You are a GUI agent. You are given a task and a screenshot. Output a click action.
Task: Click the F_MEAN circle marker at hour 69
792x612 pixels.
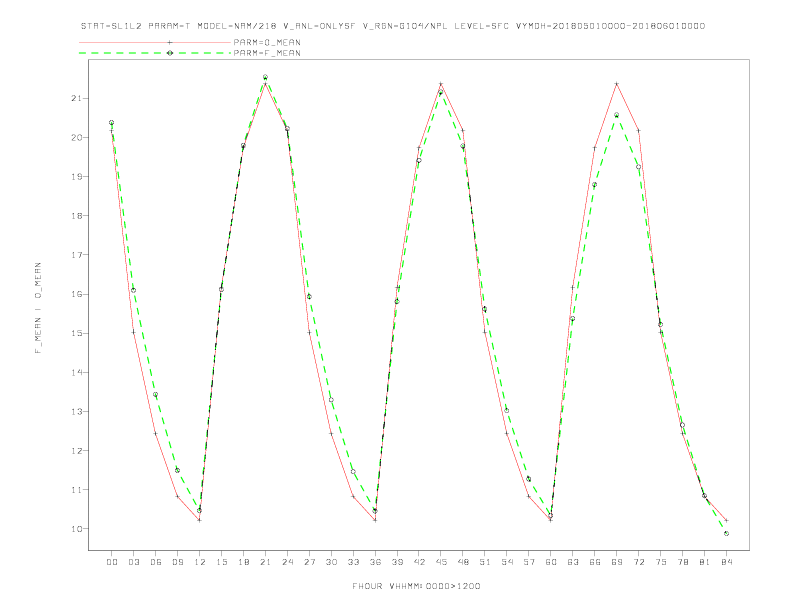[616, 115]
